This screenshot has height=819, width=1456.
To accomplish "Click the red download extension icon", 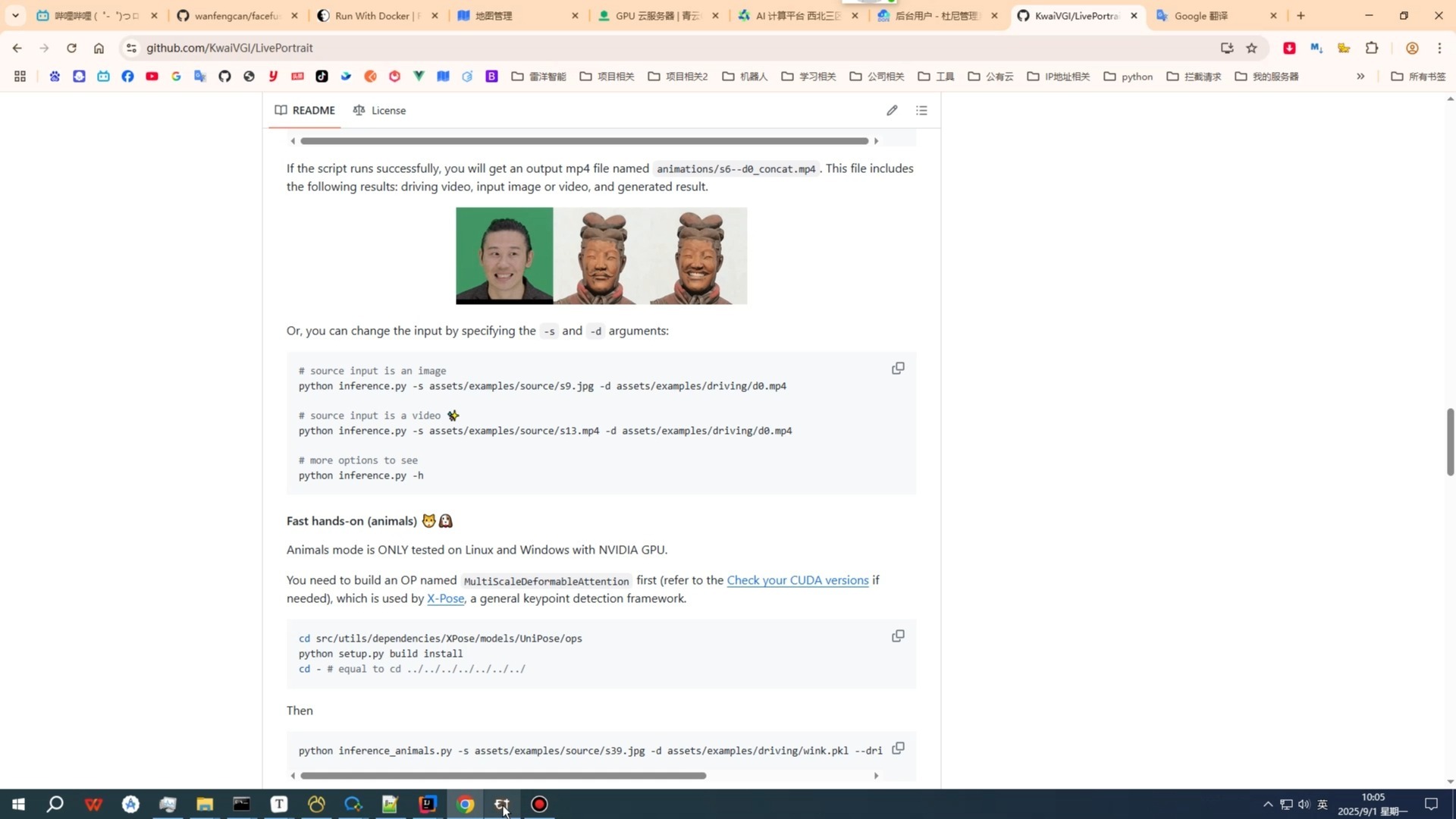I will pos(1289,48).
